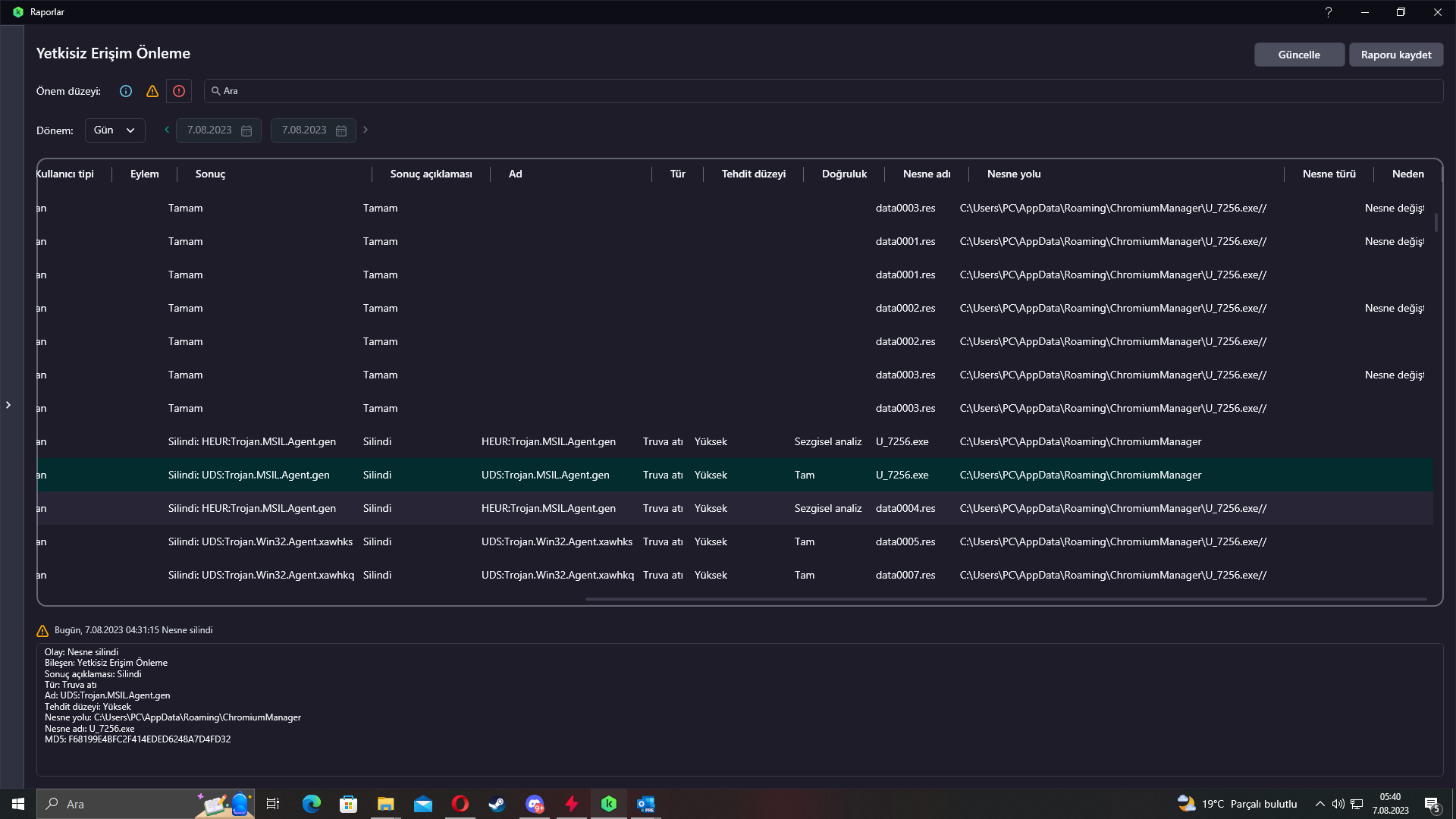
Task: Click the help question mark icon
Action: [1328, 12]
